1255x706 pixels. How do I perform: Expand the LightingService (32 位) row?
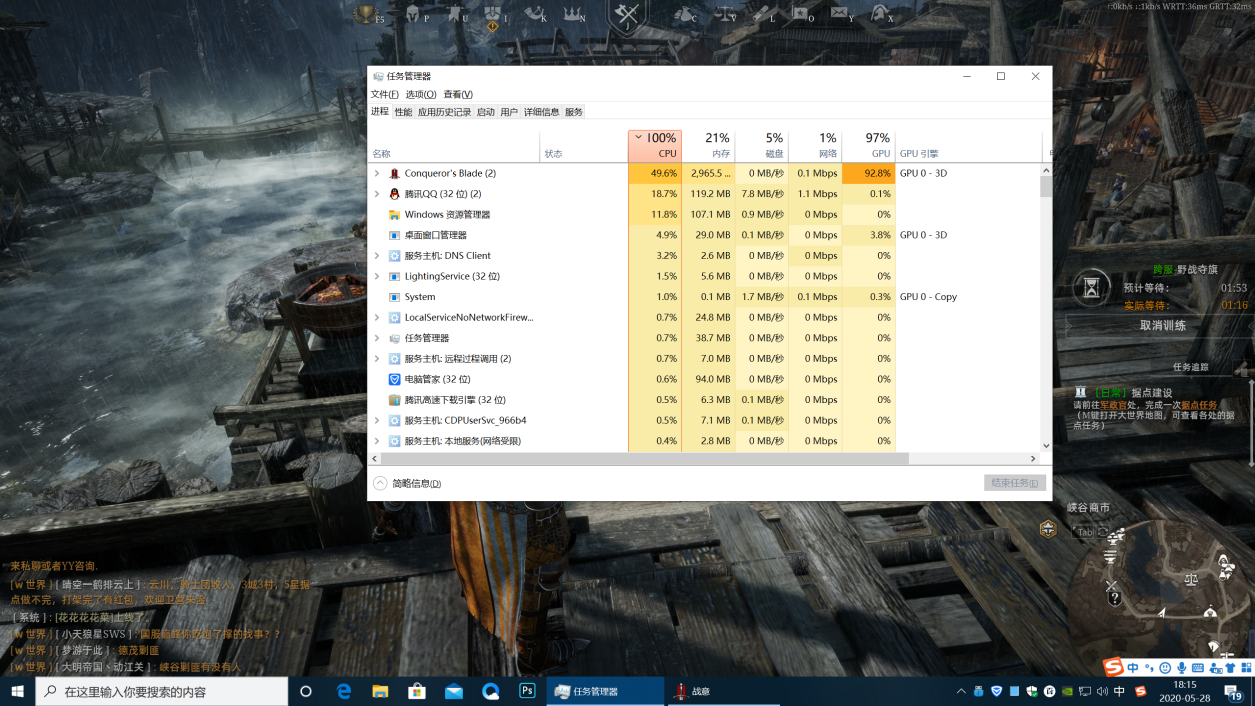[x=377, y=276]
